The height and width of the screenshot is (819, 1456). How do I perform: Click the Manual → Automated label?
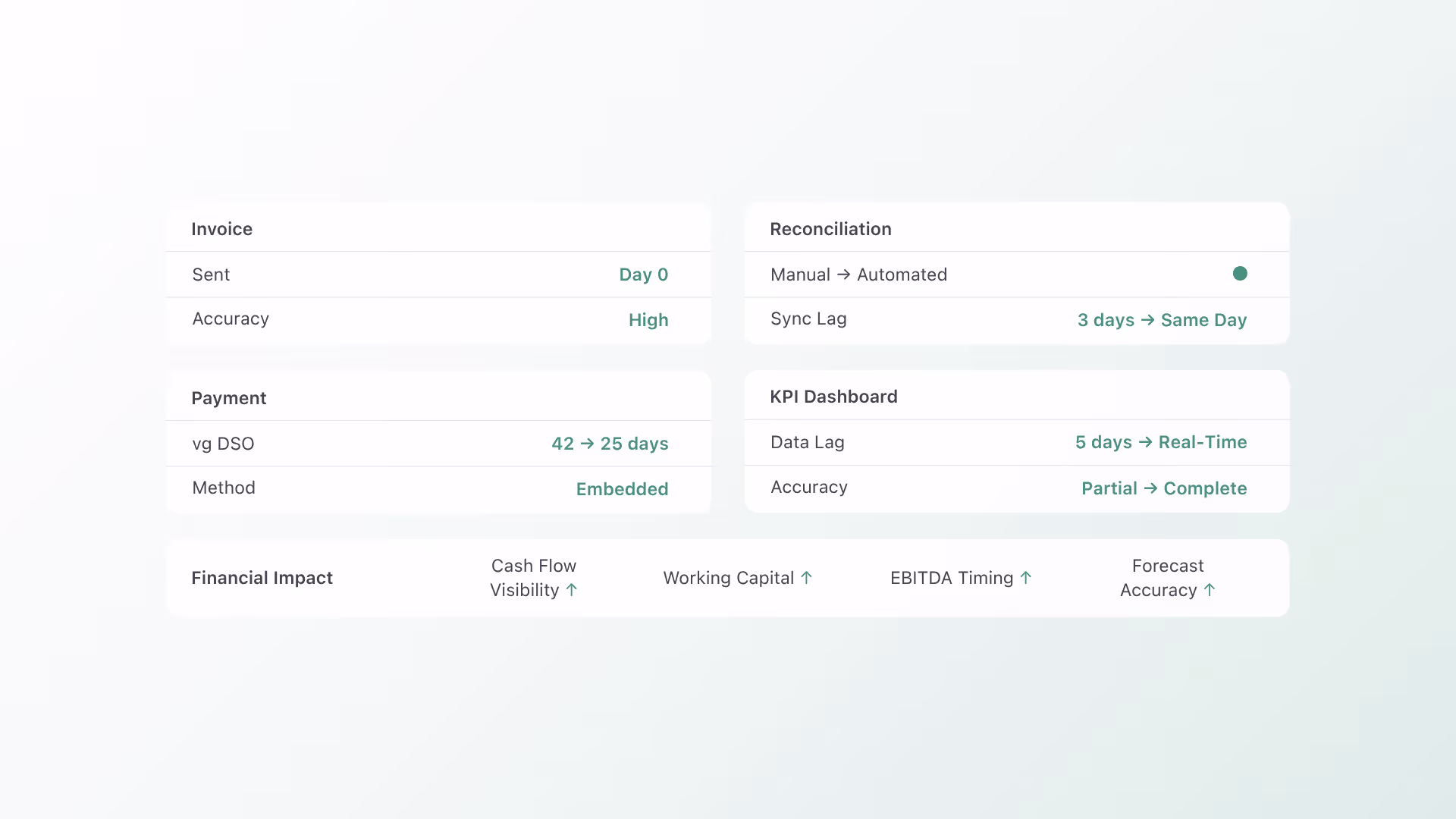858,275
